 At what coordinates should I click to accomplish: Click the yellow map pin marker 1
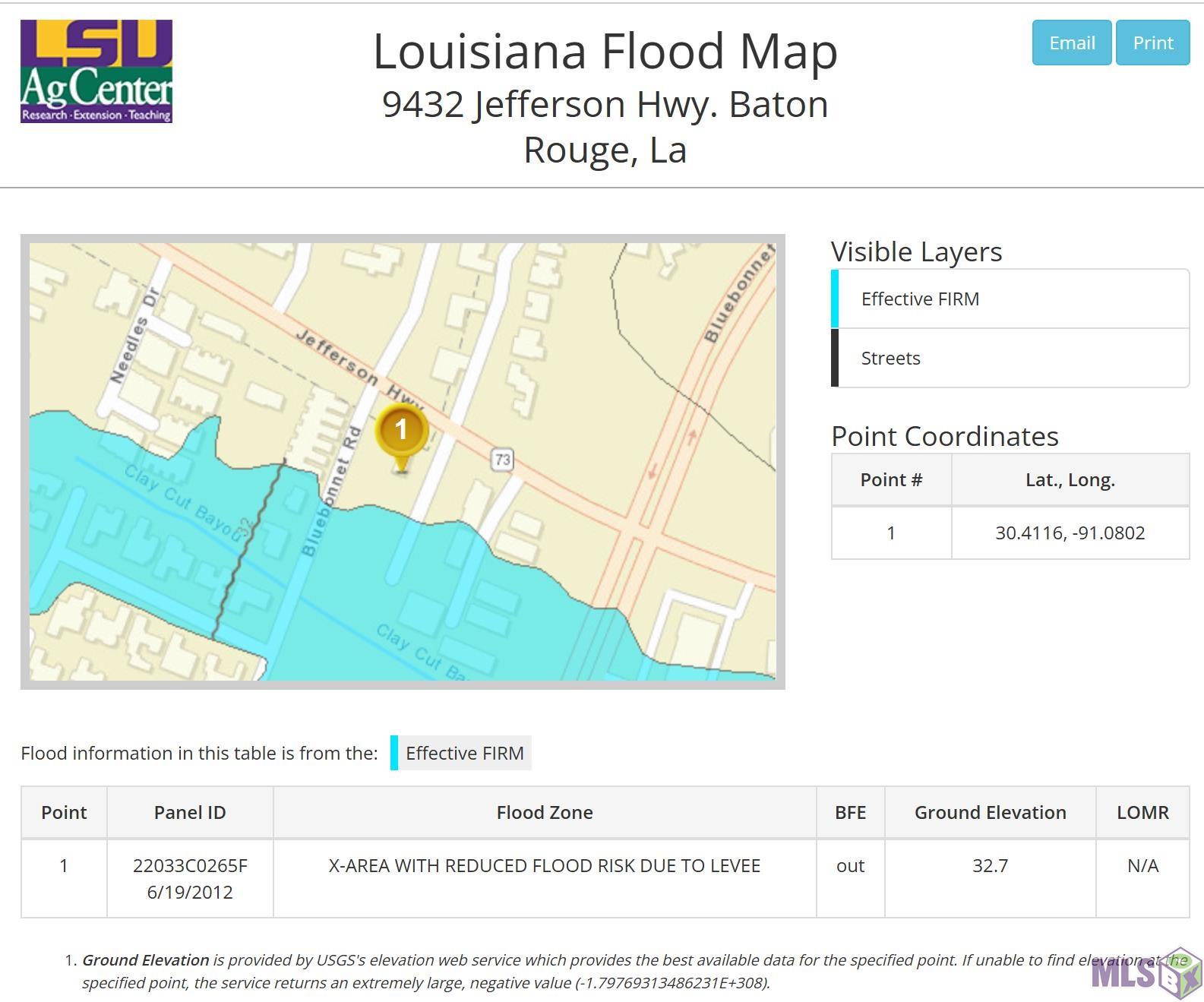click(x=401, y=431)
